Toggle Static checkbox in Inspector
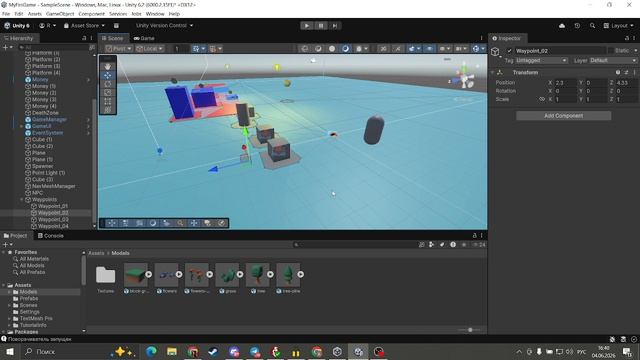 (x=611, y=51)
